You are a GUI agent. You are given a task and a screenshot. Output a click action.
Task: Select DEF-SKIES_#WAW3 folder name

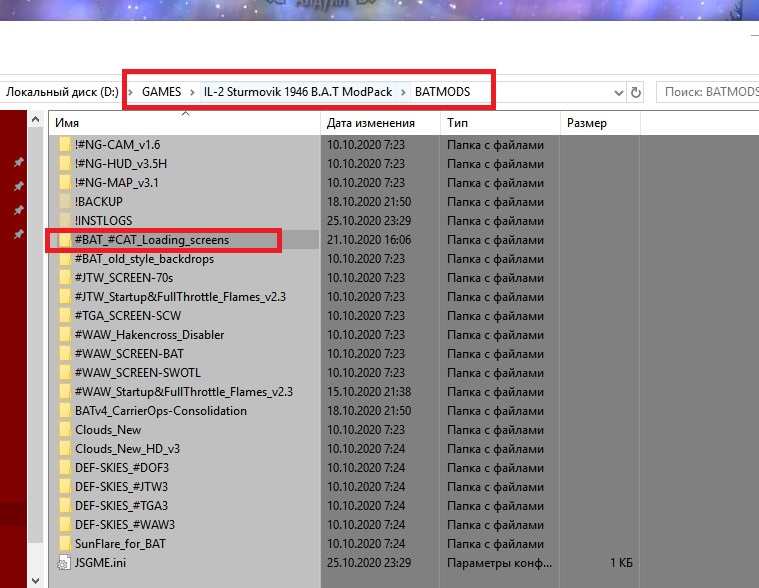coord(125,525)
